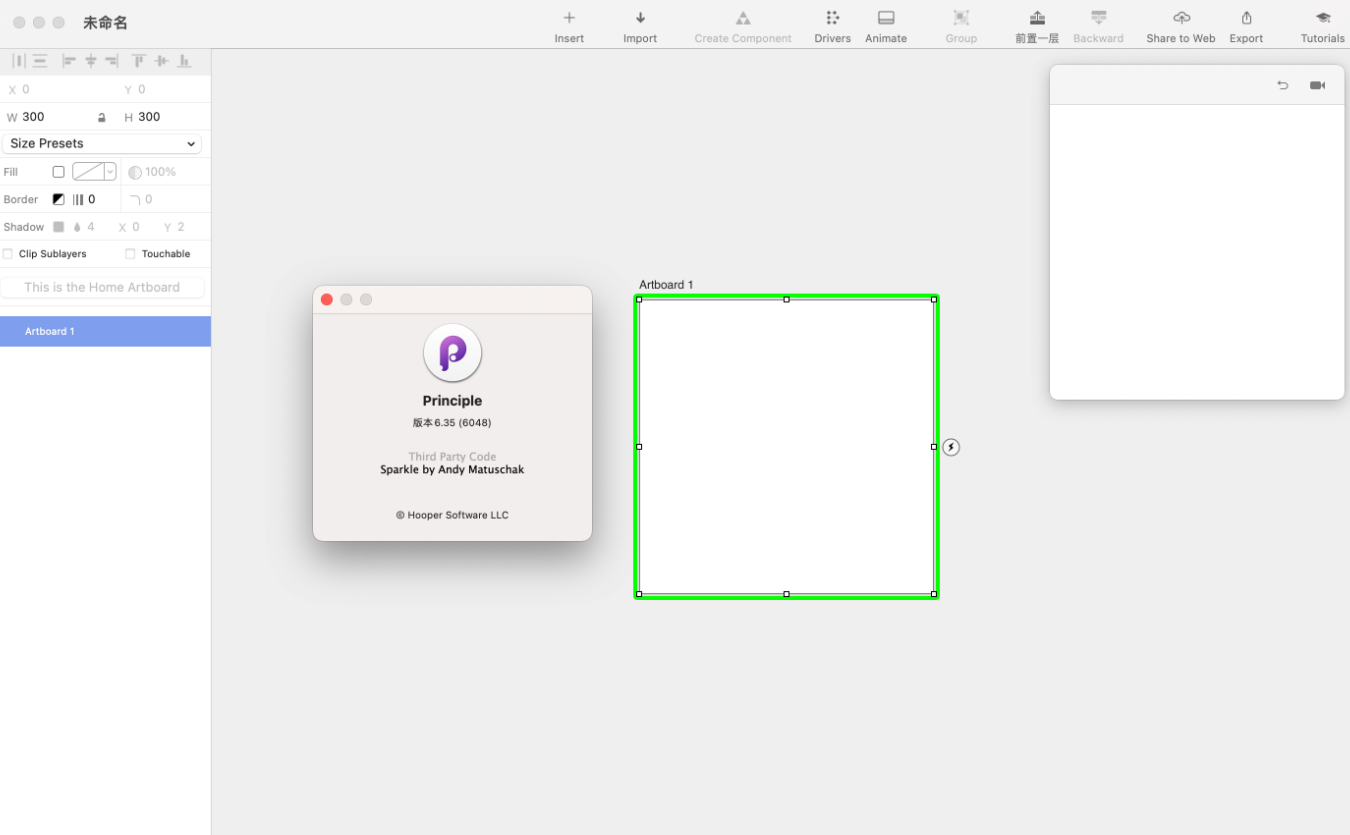Click the bottom-right corner handle of Artboard 1
1350x835 pixels.
(934, 594)
